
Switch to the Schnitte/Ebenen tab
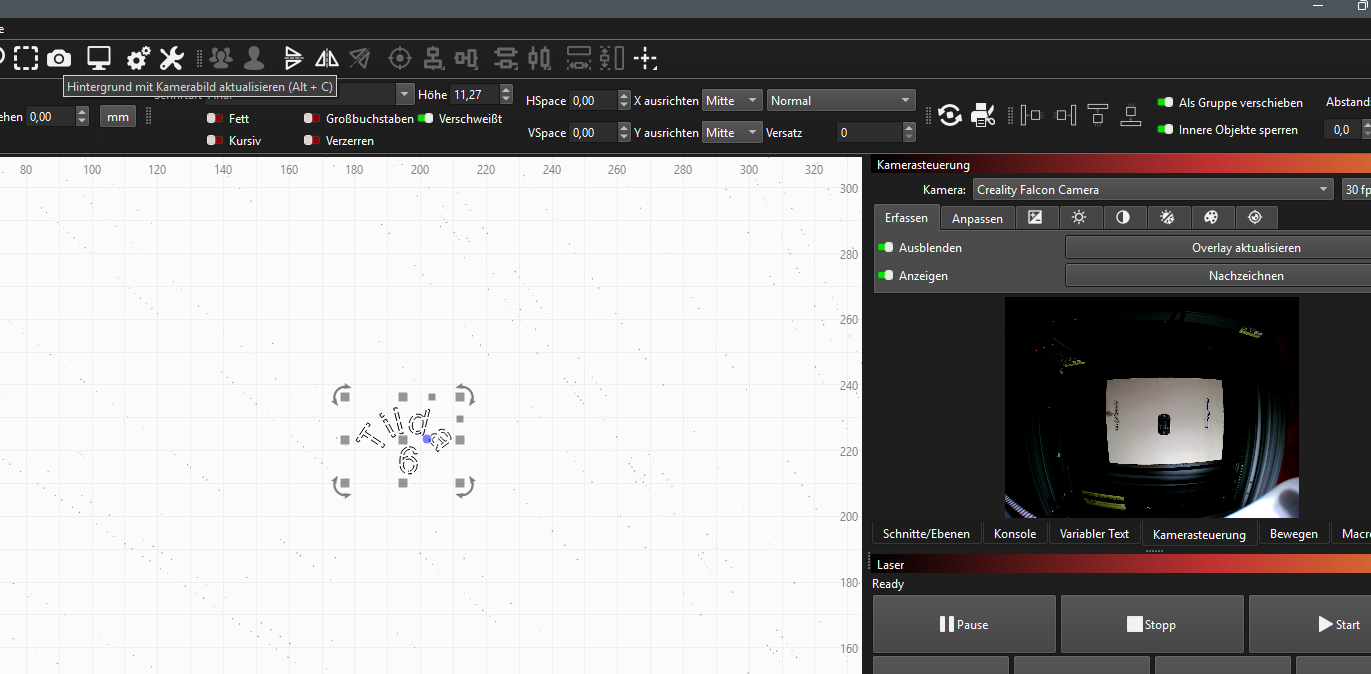point(926,534)
